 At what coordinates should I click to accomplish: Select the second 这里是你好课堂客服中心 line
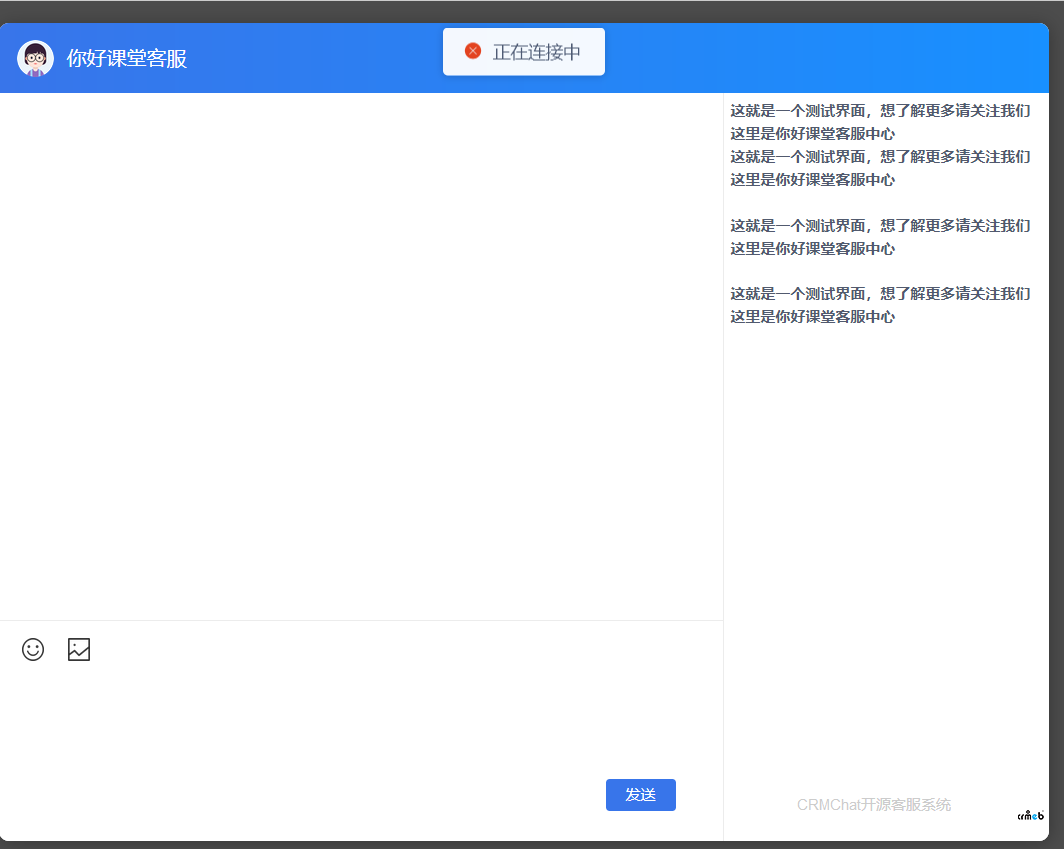[812, 180]
